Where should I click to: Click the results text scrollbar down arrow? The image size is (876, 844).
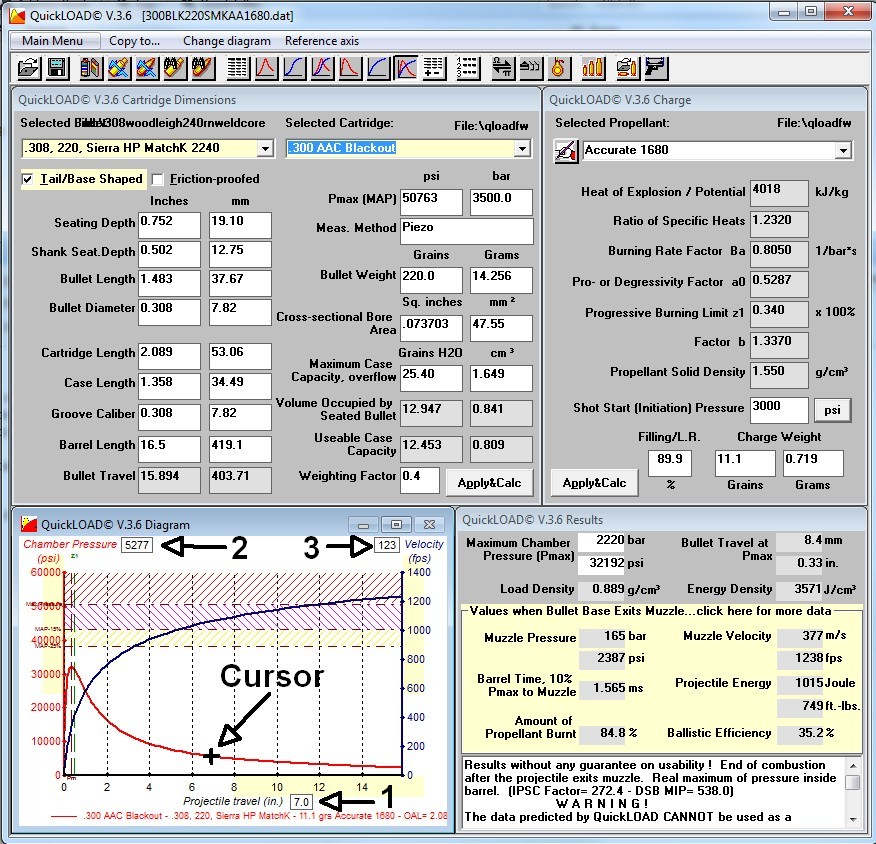(x=853, y=819)
